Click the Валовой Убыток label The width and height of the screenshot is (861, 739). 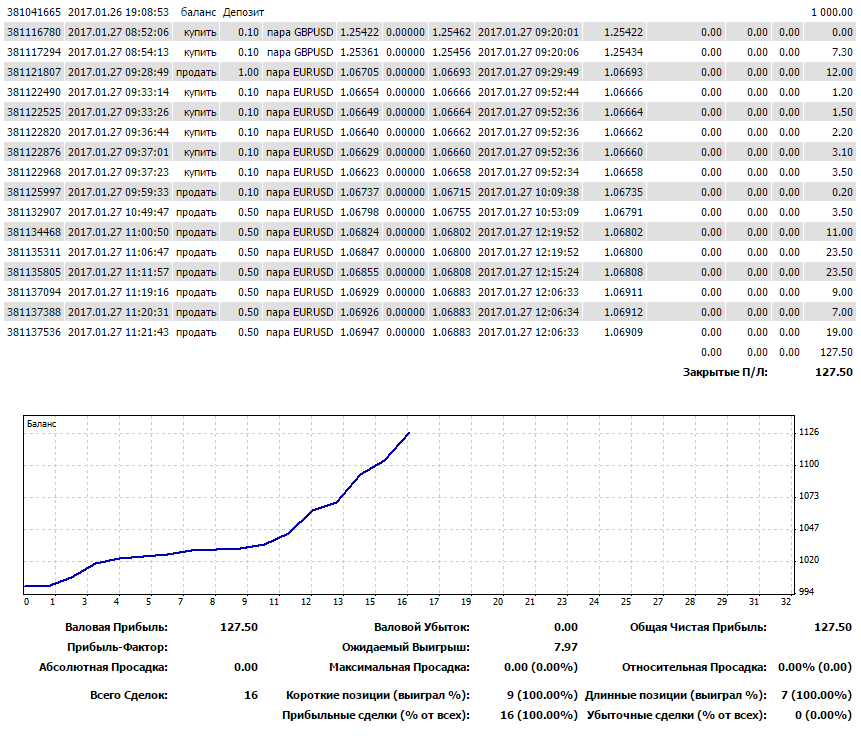pyautogui.click(x=422, y=627)
